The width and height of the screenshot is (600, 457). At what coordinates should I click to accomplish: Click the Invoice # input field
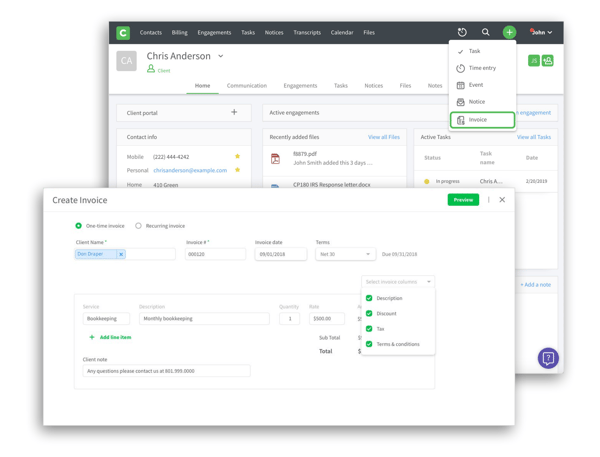(215, 254)
